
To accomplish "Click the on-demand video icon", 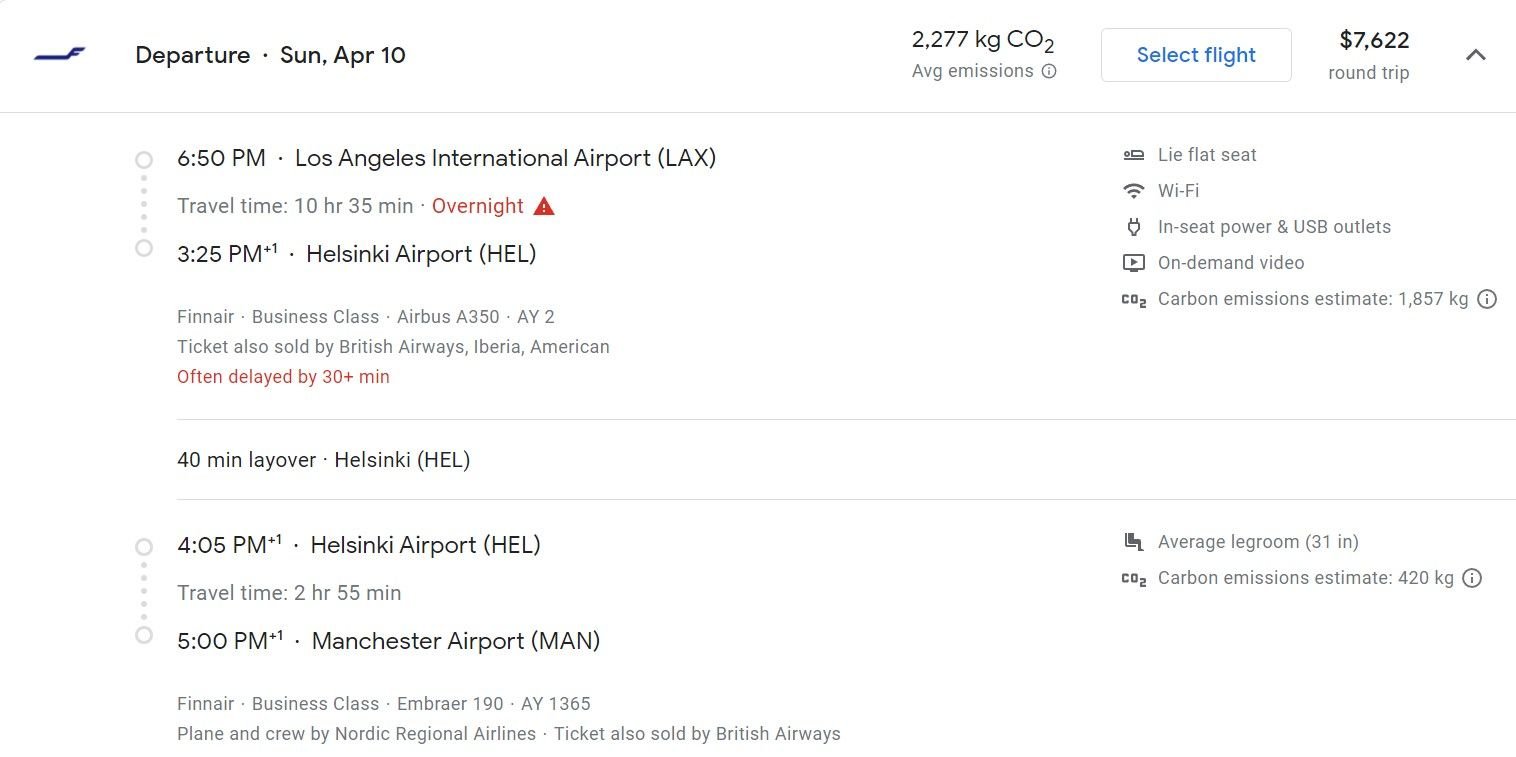I will click(1133, 262).
